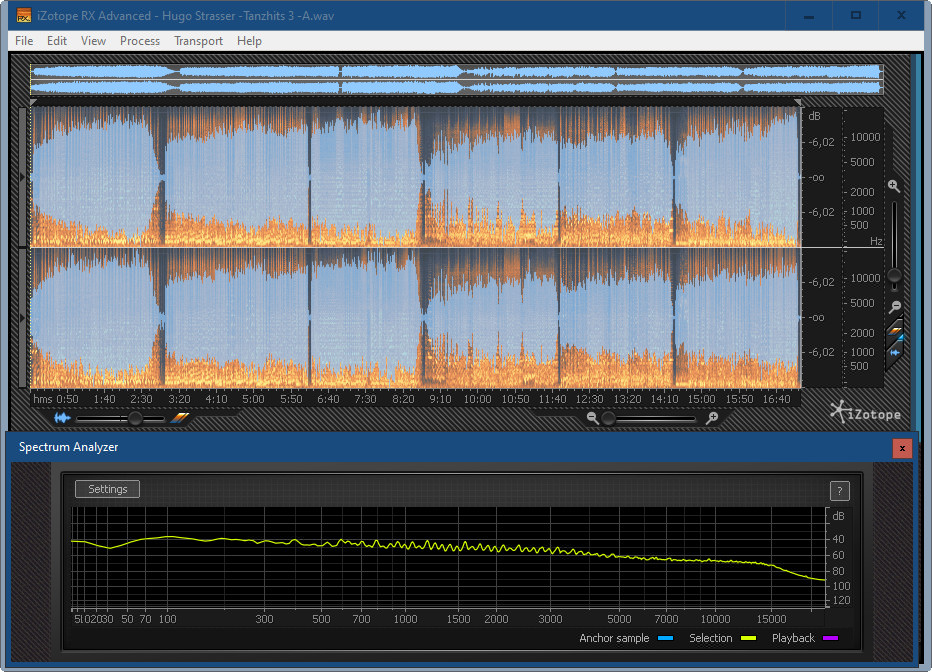Click the blue waveform icon at bottom left

[63, 418]
